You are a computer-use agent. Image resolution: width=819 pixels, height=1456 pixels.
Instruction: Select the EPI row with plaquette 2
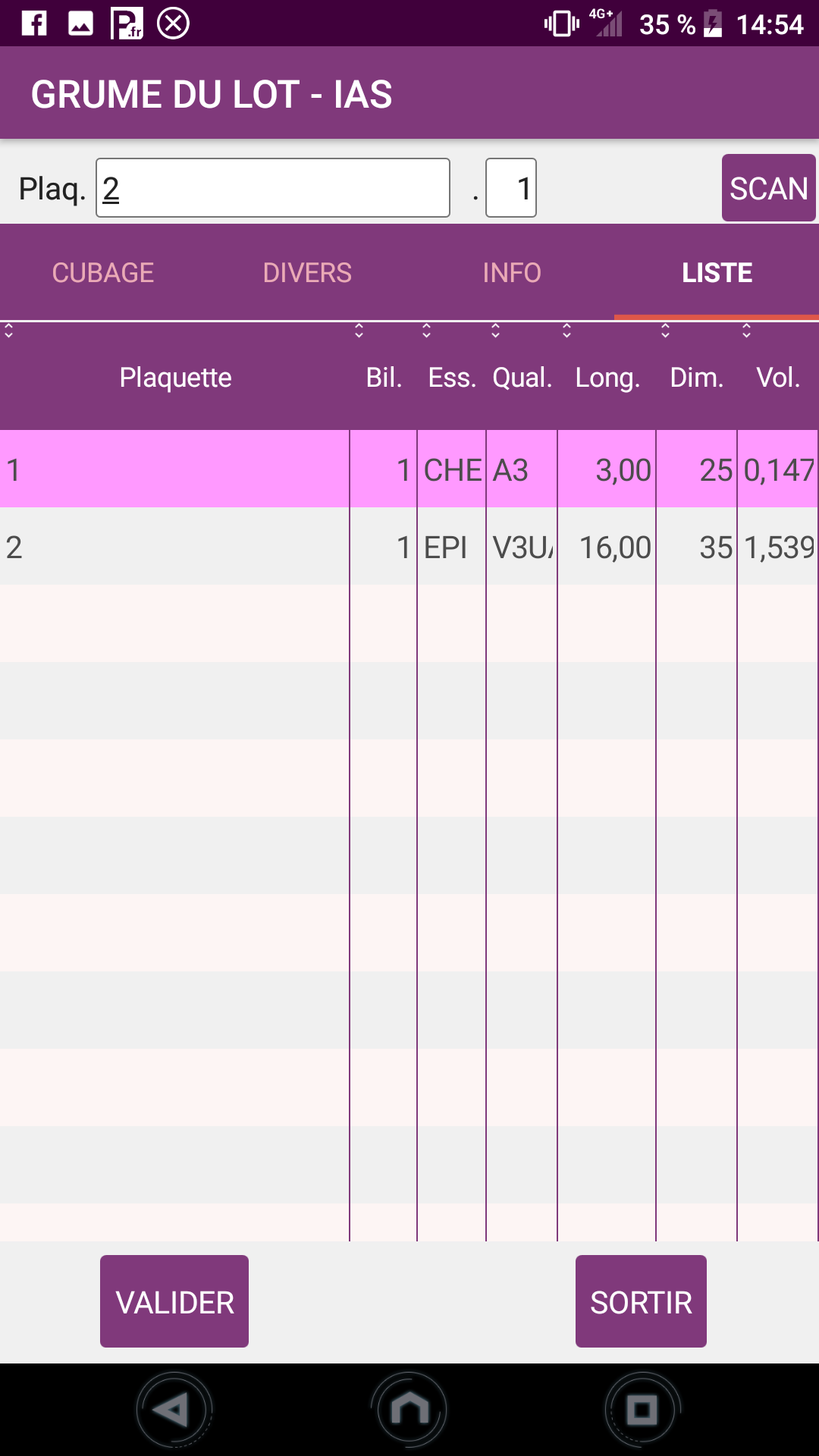(409, 547)
